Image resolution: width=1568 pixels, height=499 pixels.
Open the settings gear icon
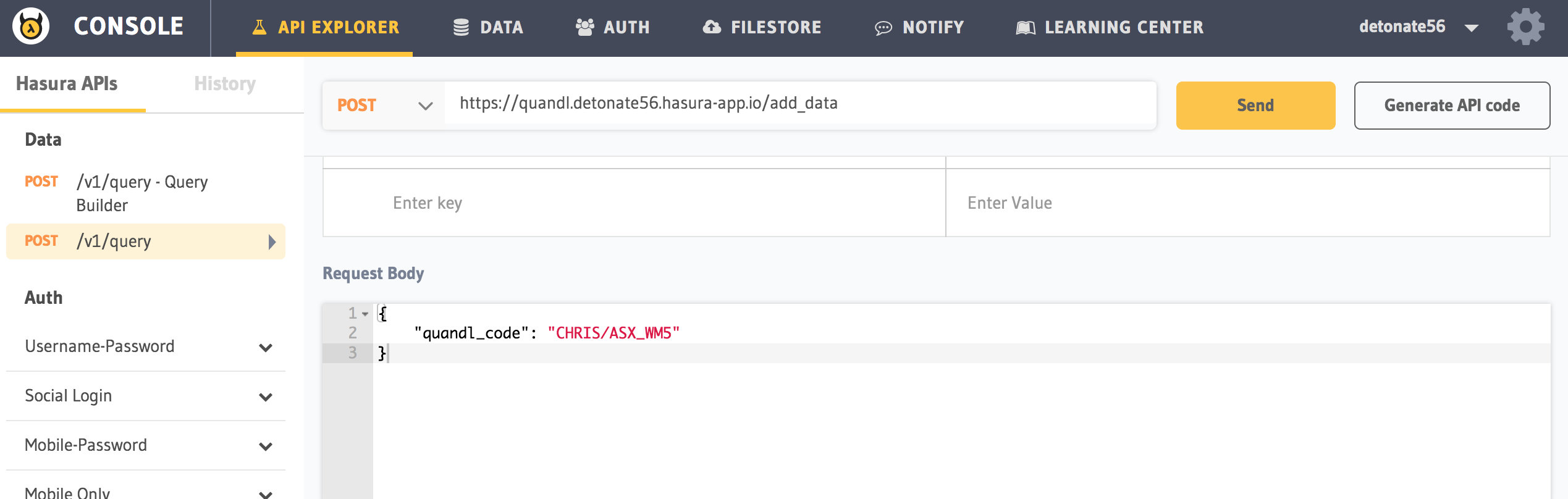coord(1525,27)
